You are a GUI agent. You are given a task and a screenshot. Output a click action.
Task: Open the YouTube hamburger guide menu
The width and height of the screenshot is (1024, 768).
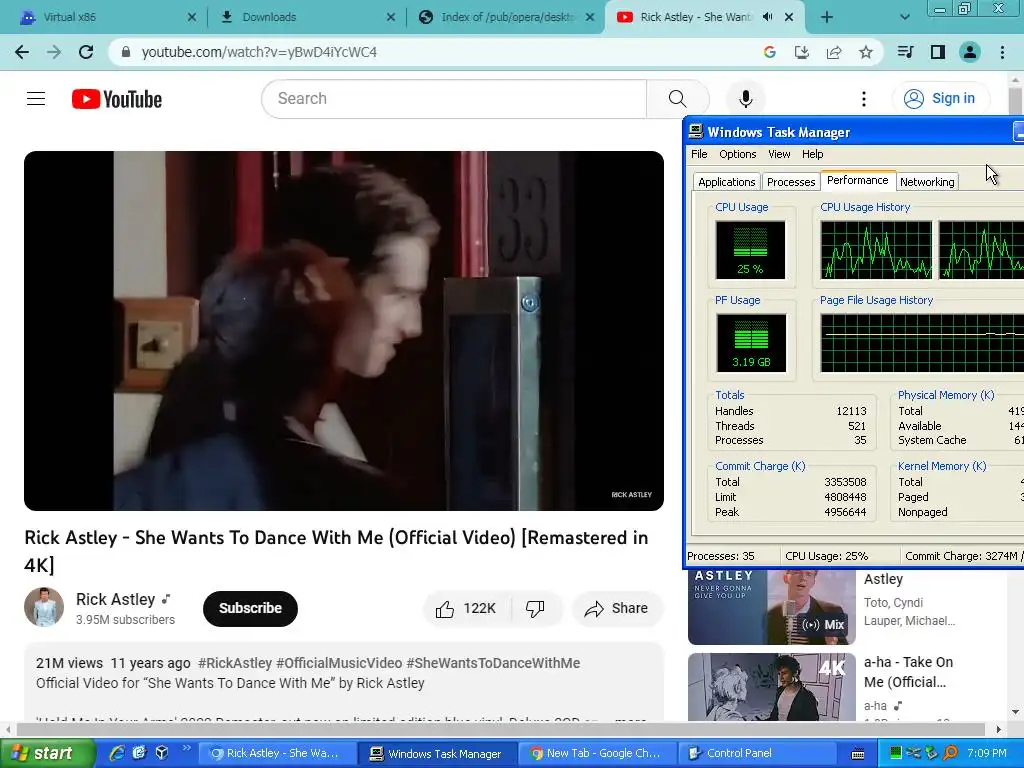[36, 99]
